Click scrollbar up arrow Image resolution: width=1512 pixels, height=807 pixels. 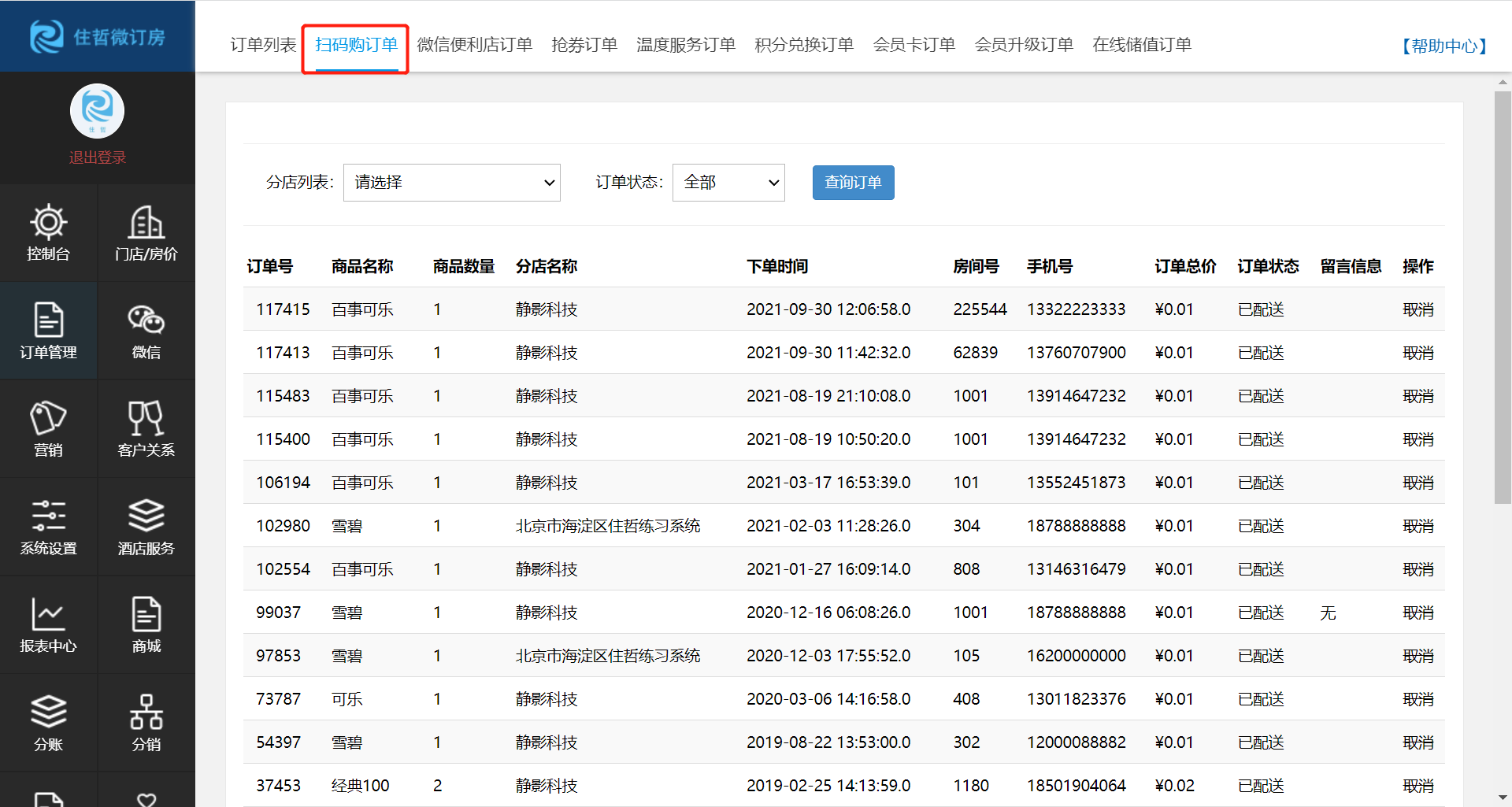[x=1503, y=81]
